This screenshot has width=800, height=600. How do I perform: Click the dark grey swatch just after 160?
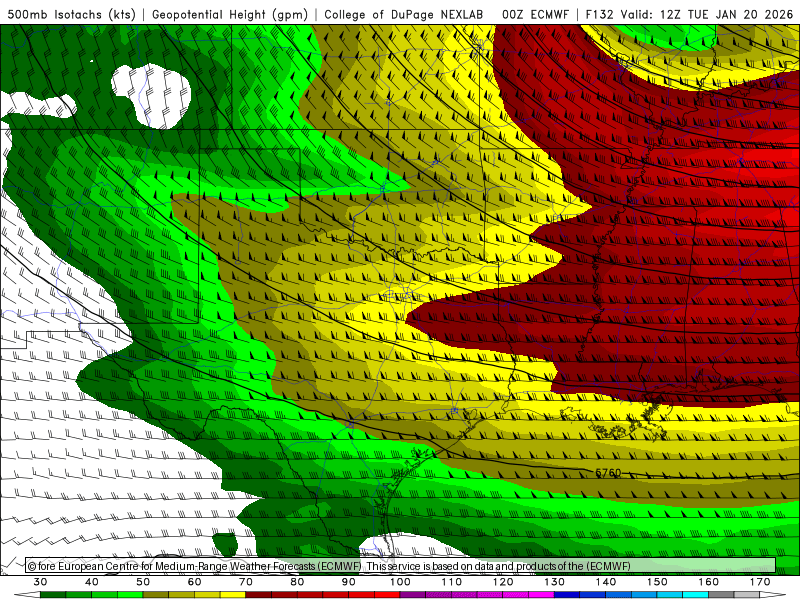pyautogui.click(x=721, y=595)
